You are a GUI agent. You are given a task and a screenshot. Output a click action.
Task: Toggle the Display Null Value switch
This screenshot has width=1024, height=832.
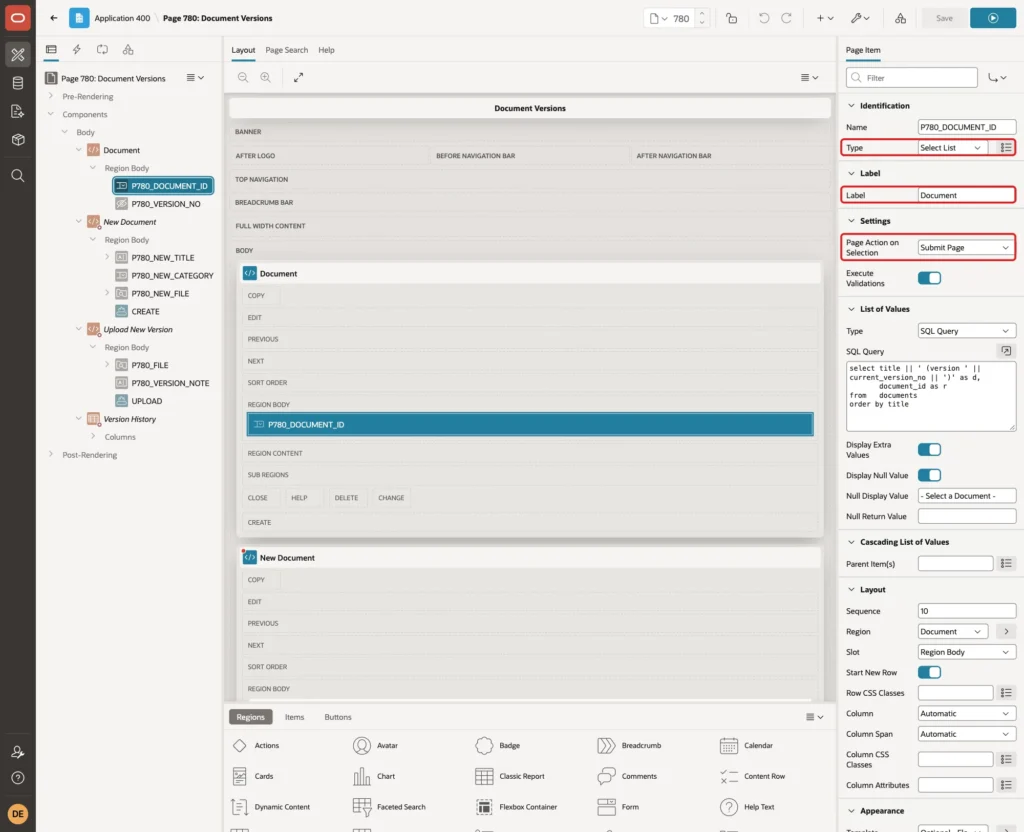coord(929,475)
